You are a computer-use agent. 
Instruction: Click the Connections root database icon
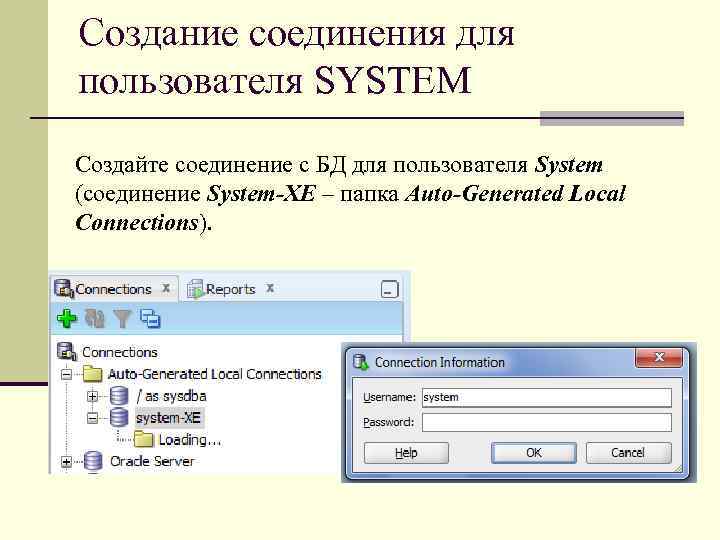[x=66, y=352]
